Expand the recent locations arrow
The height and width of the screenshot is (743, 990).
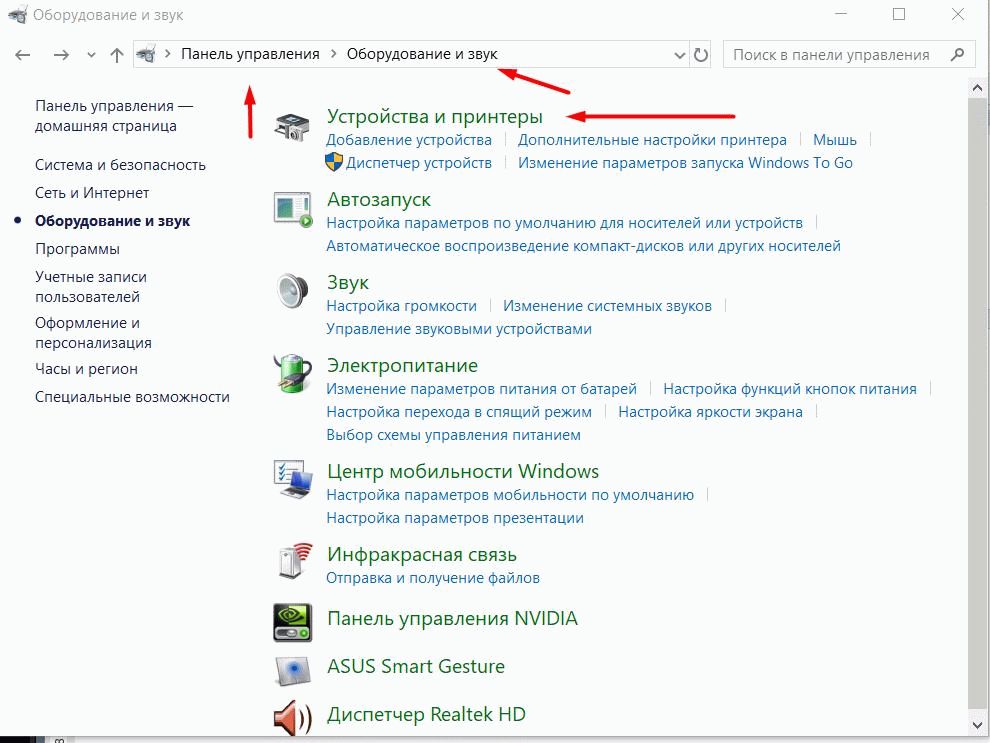(x=92, y=55)
